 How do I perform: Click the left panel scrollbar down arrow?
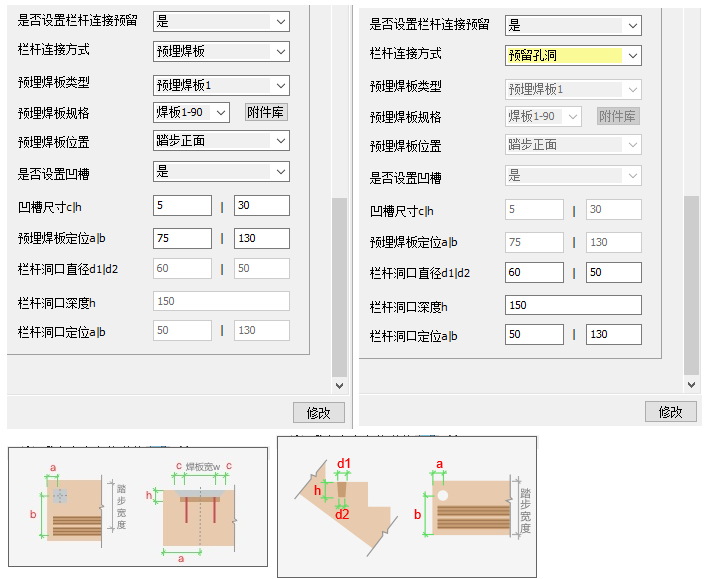(x=339, y=385)
